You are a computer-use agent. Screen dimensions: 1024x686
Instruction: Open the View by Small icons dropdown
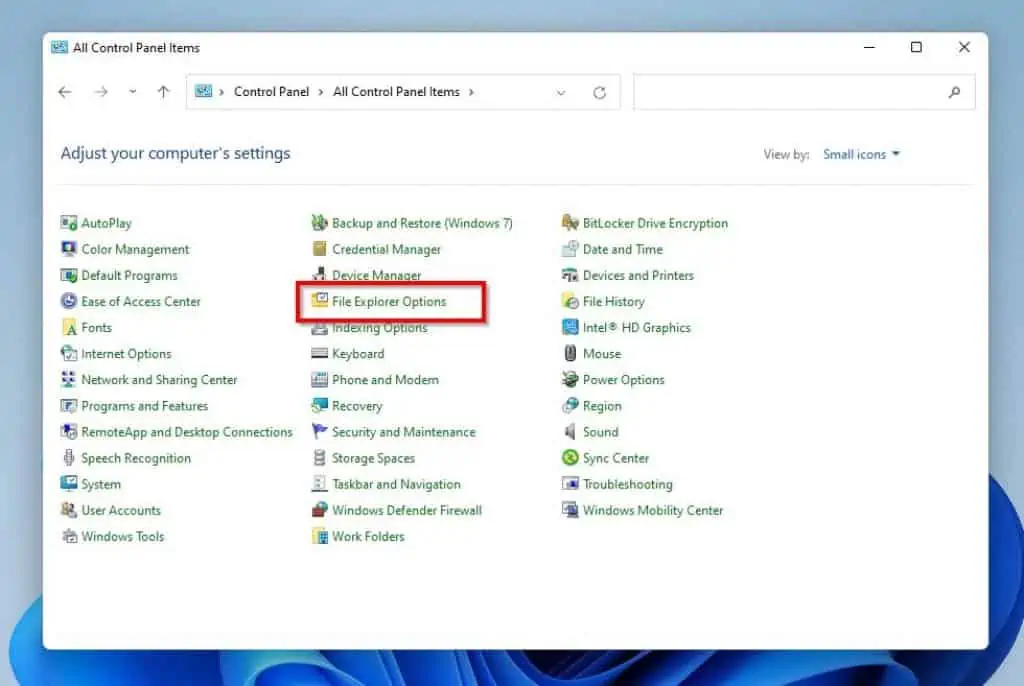click(x=861, y=155)
